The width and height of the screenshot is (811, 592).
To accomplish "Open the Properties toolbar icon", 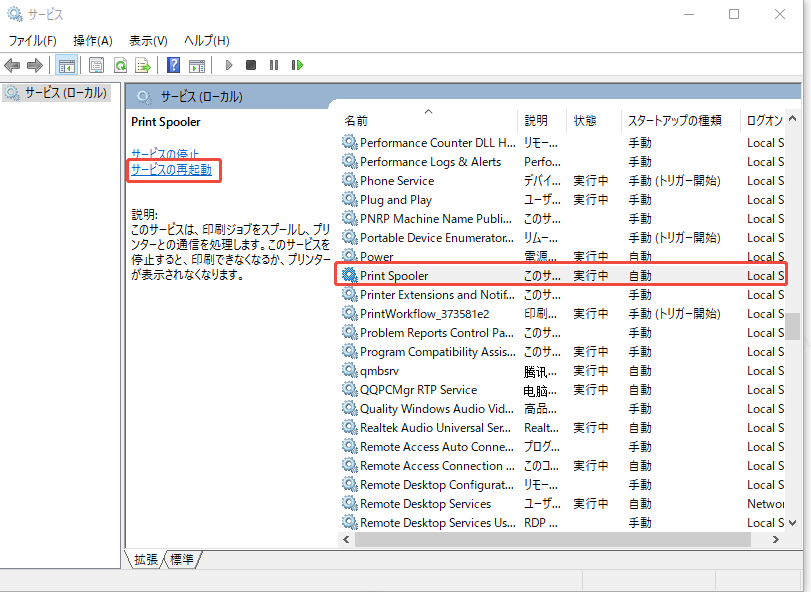I will [96, 65].
